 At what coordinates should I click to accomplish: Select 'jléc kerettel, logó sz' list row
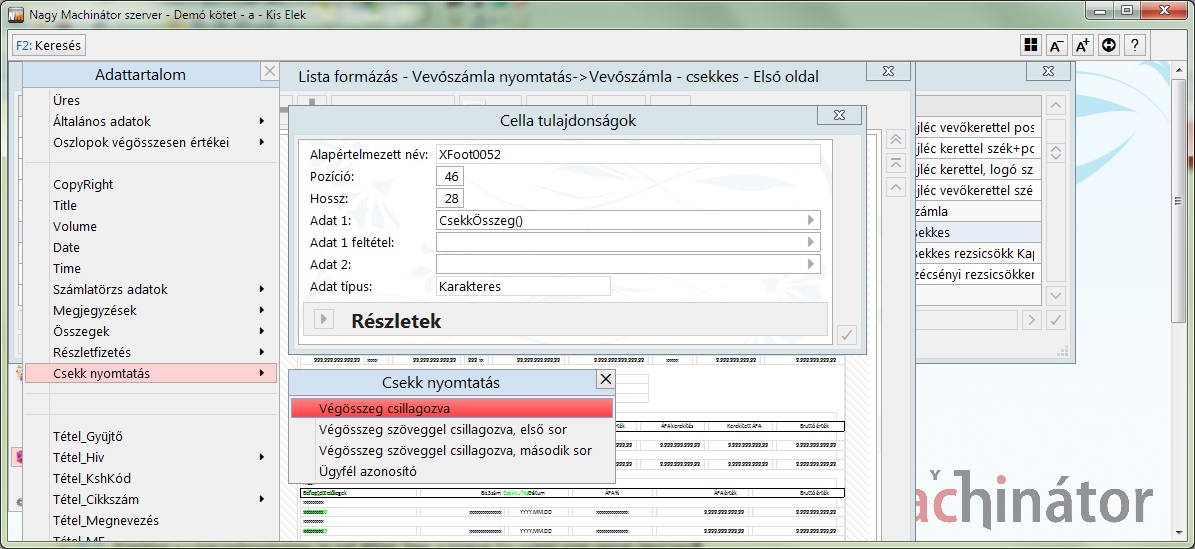pos(979,169)
